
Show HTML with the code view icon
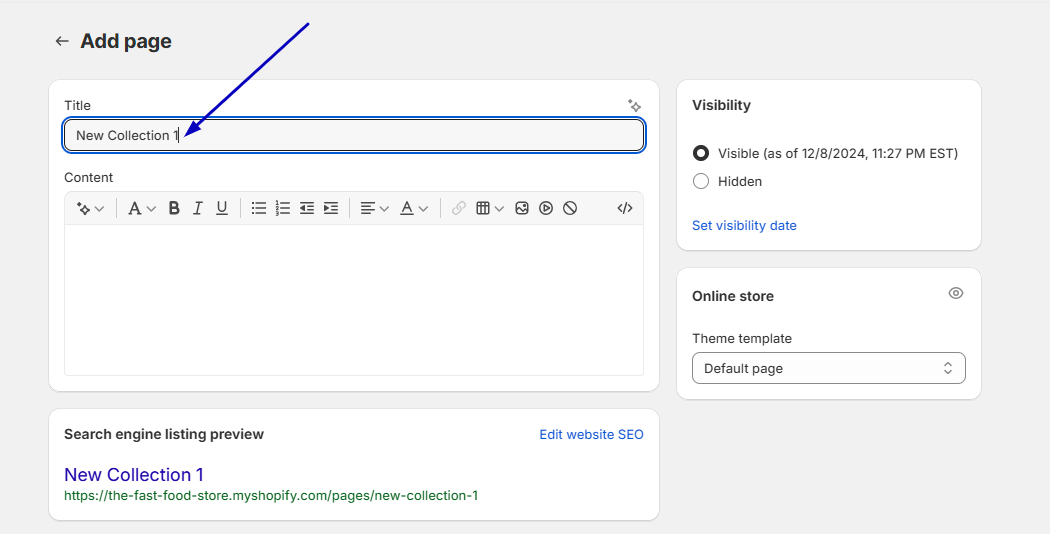(x=625, y=208)
